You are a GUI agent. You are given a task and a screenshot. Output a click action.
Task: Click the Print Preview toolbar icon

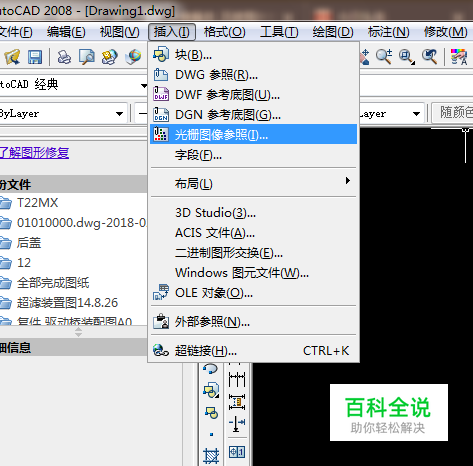tap(87, 57)
